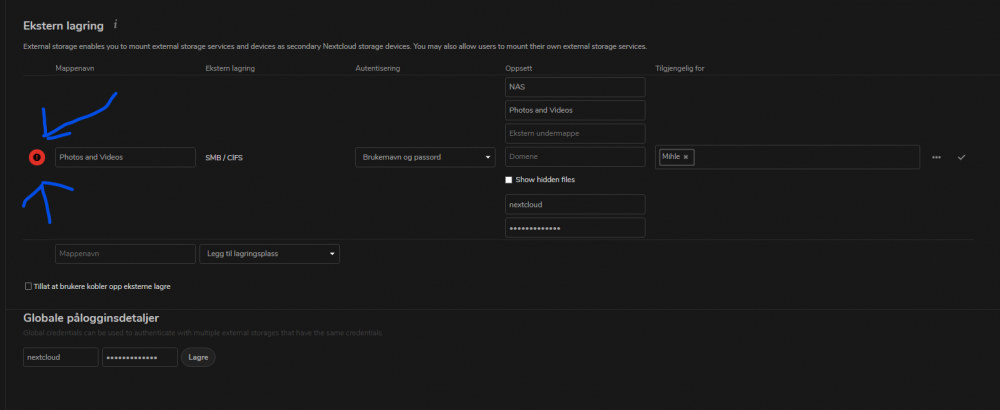The width and height of the screenshot is (1000, 410).
Task: Click the Ekstern lagring section heading
Action: 63,26
